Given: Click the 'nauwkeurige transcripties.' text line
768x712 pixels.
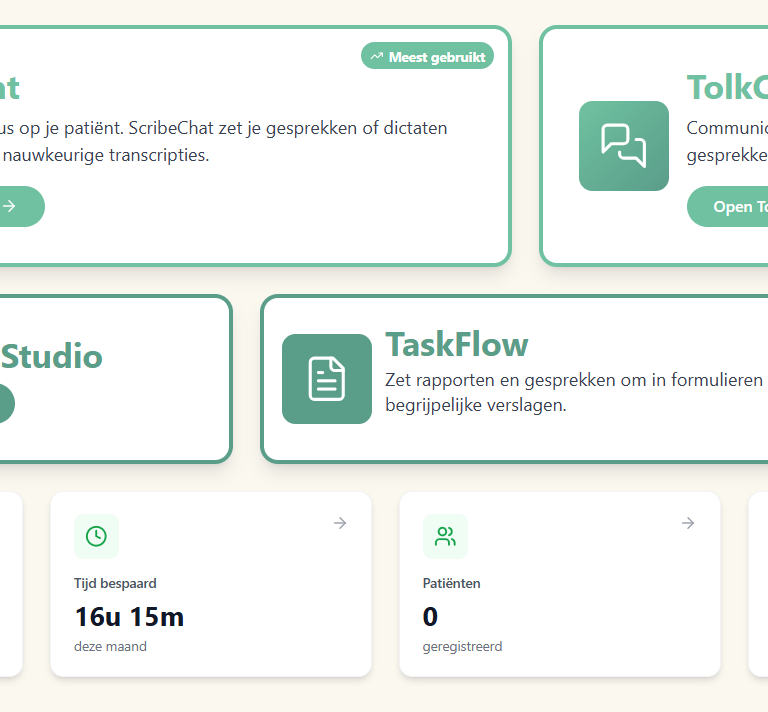Looking at the screenshot, I should click(106, 155).
